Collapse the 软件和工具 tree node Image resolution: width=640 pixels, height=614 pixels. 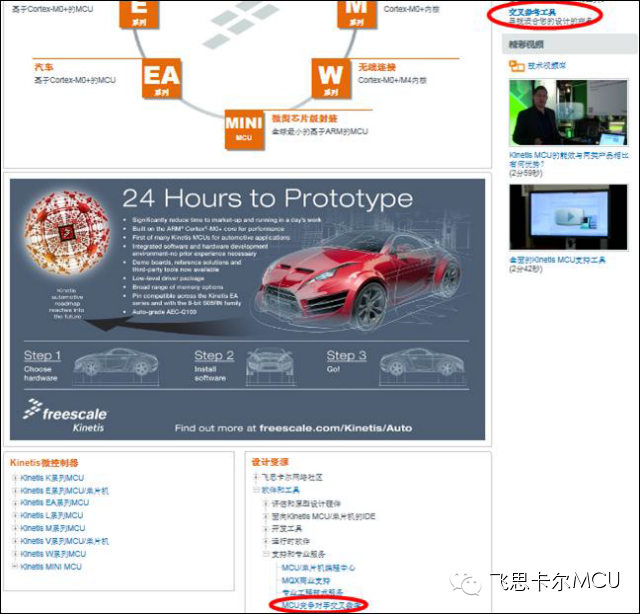coord(256,489)
